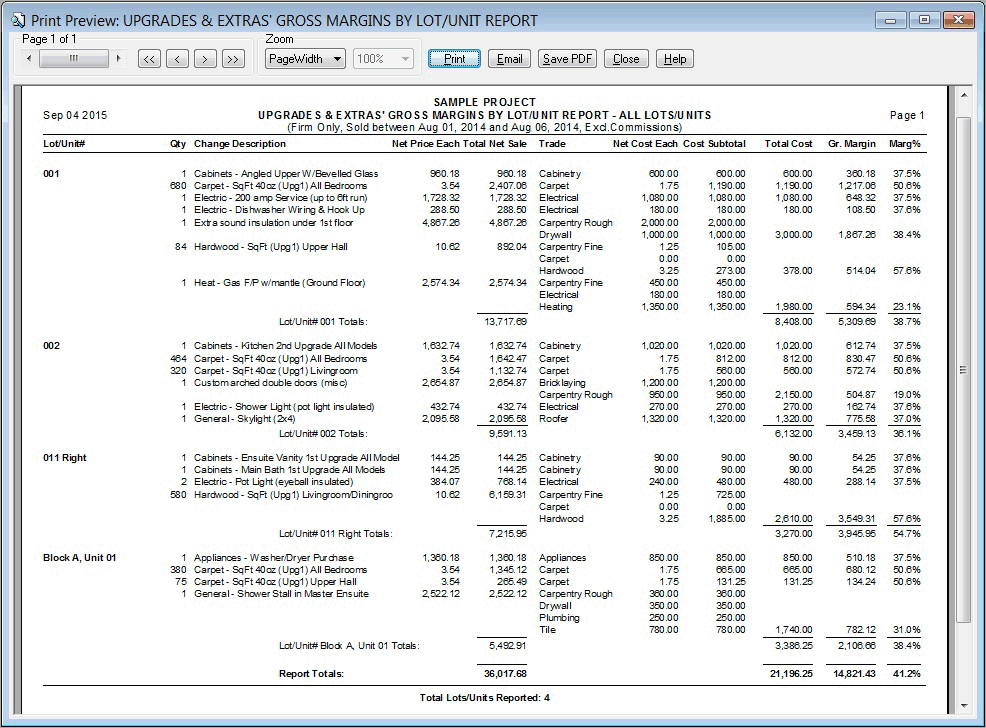
Task: Maximize the Print Preview window
Action: [924, 20]
